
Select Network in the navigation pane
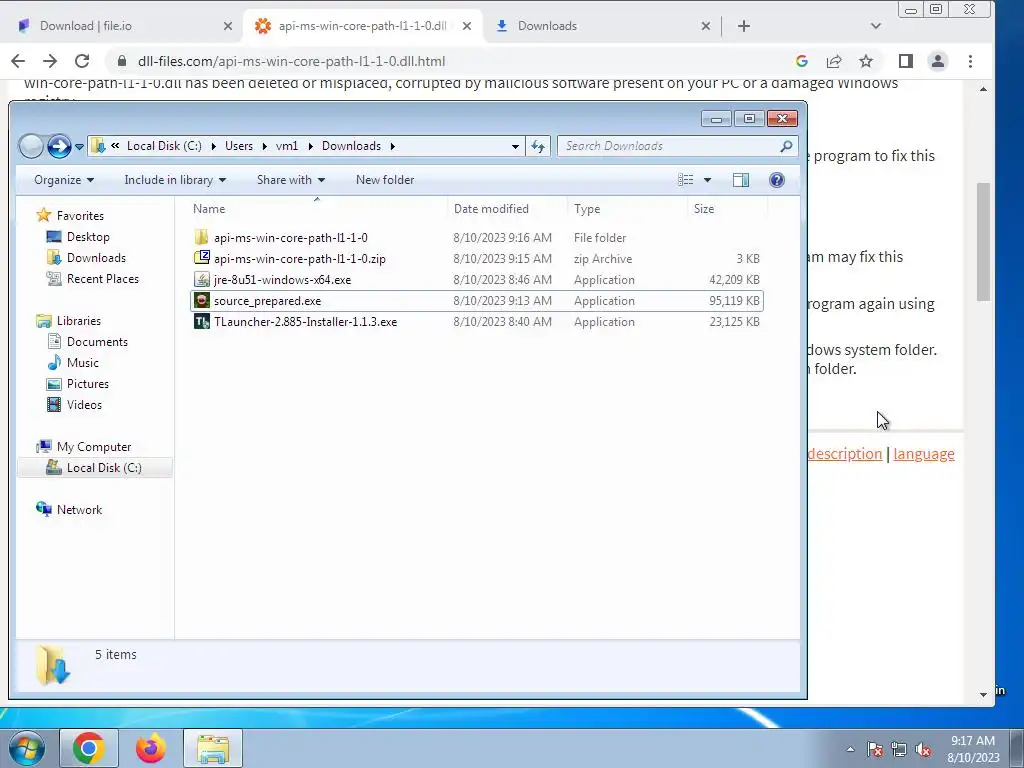(x=79, y=509)
